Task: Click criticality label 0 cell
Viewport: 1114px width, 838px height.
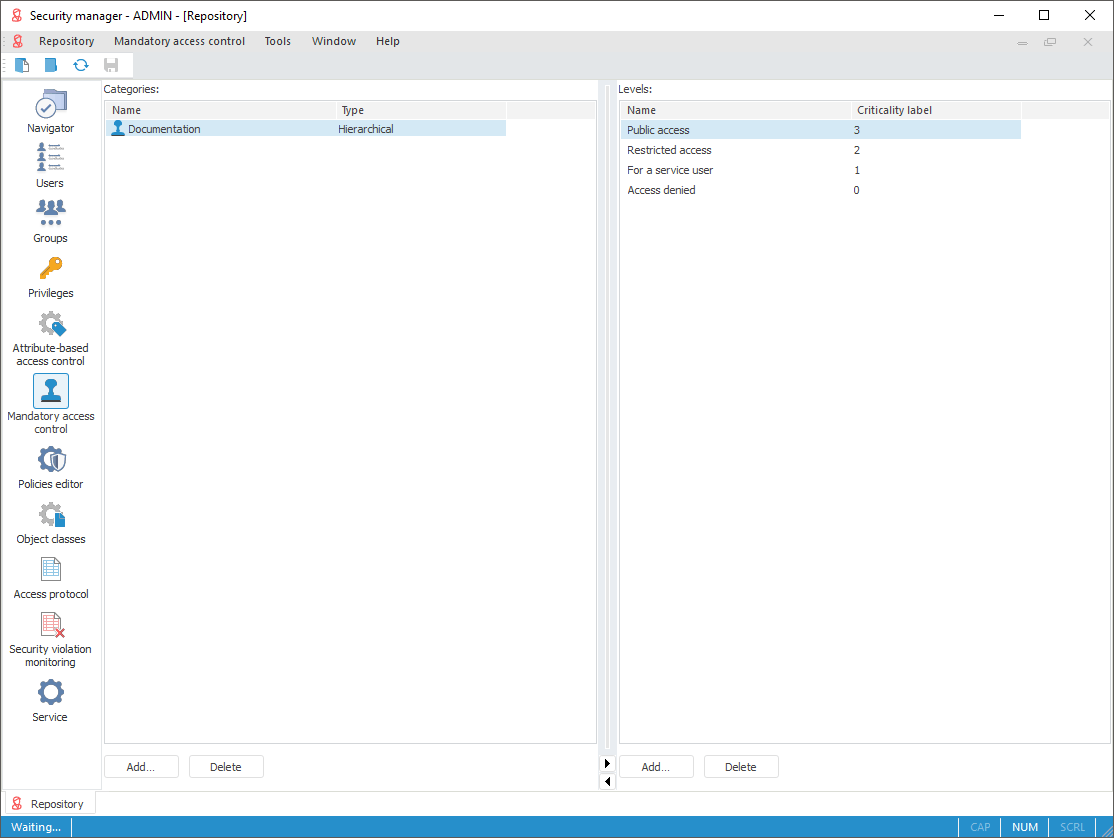Action: pyautogui.click(x=857, y=190)
